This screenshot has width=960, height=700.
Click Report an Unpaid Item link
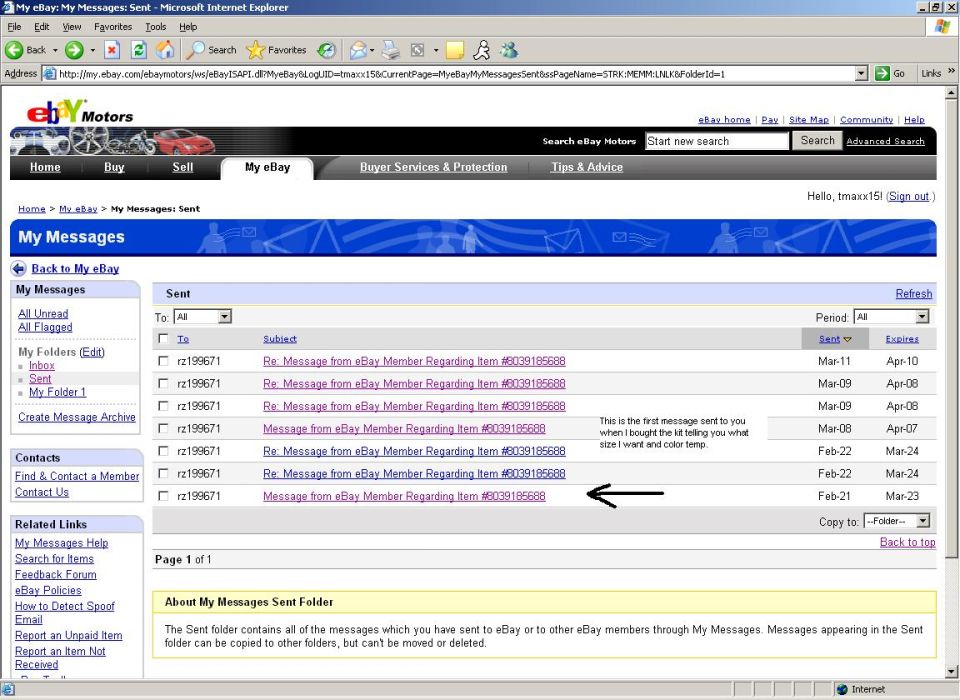[x=69, y=635]
